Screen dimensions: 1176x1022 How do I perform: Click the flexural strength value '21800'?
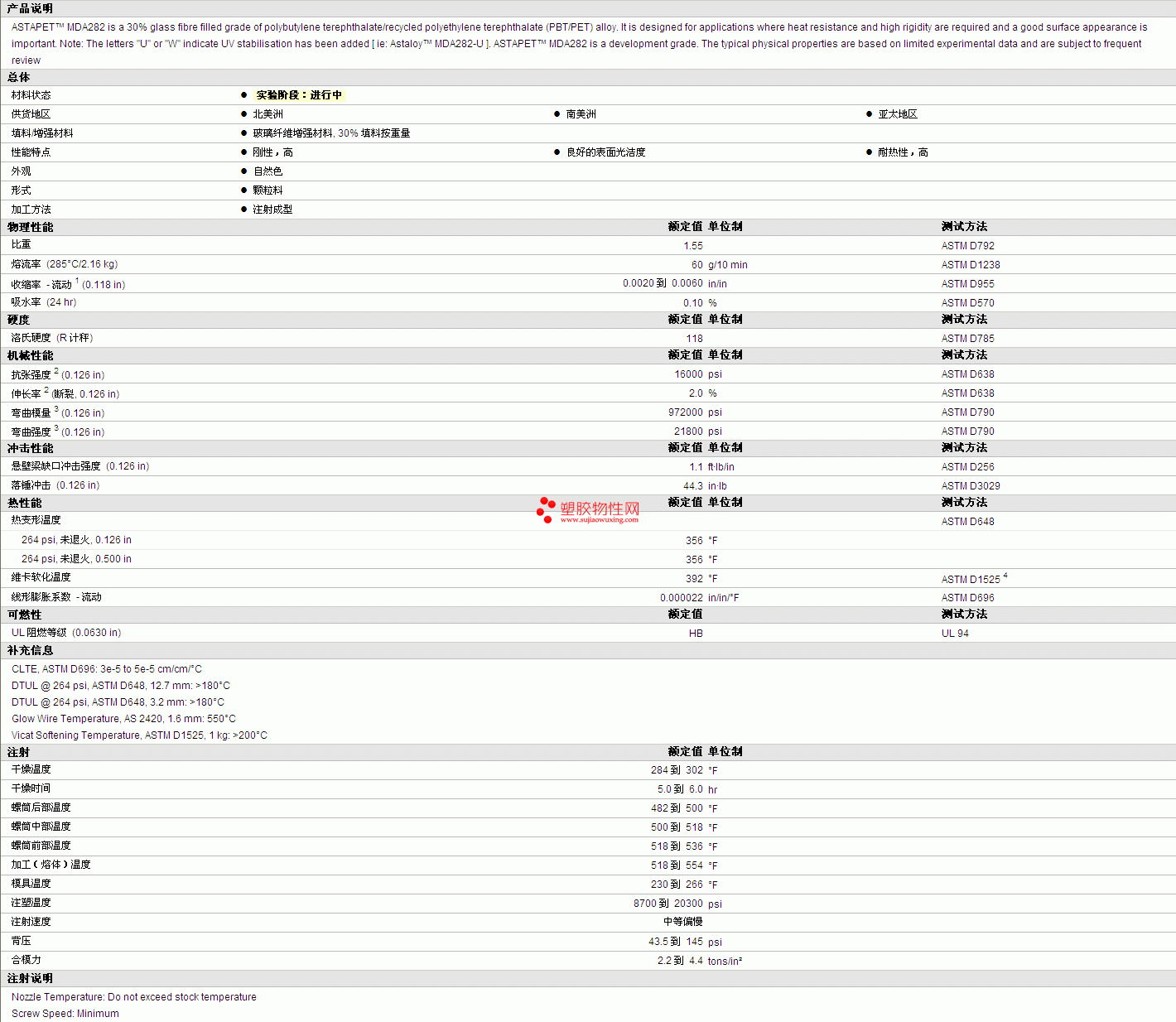(688, 431)
